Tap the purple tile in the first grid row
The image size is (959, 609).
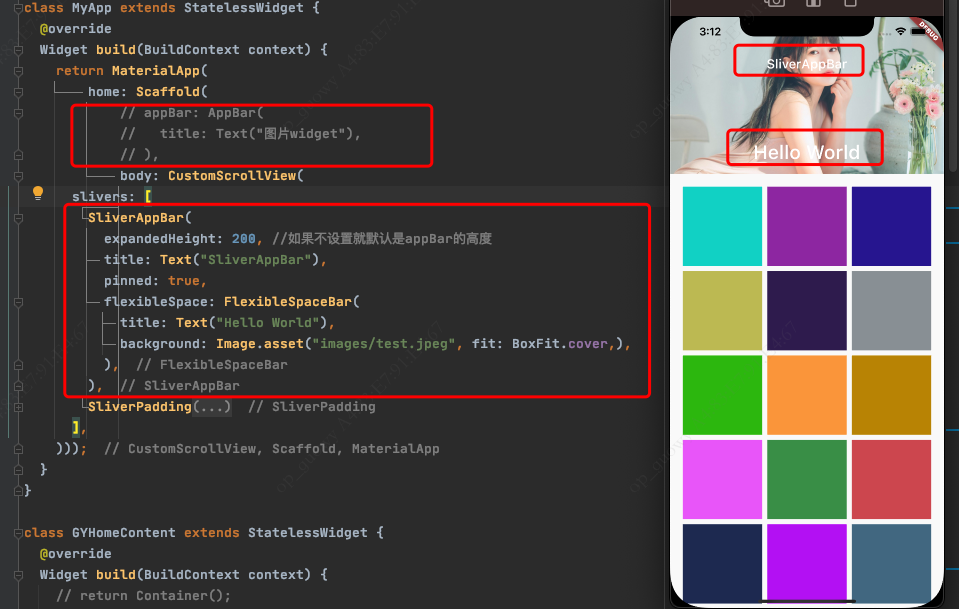807,226
